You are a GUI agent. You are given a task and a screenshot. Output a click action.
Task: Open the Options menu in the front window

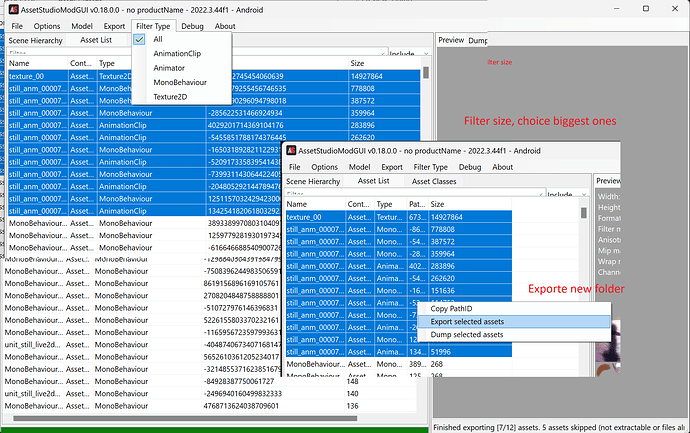pos(324,167)
